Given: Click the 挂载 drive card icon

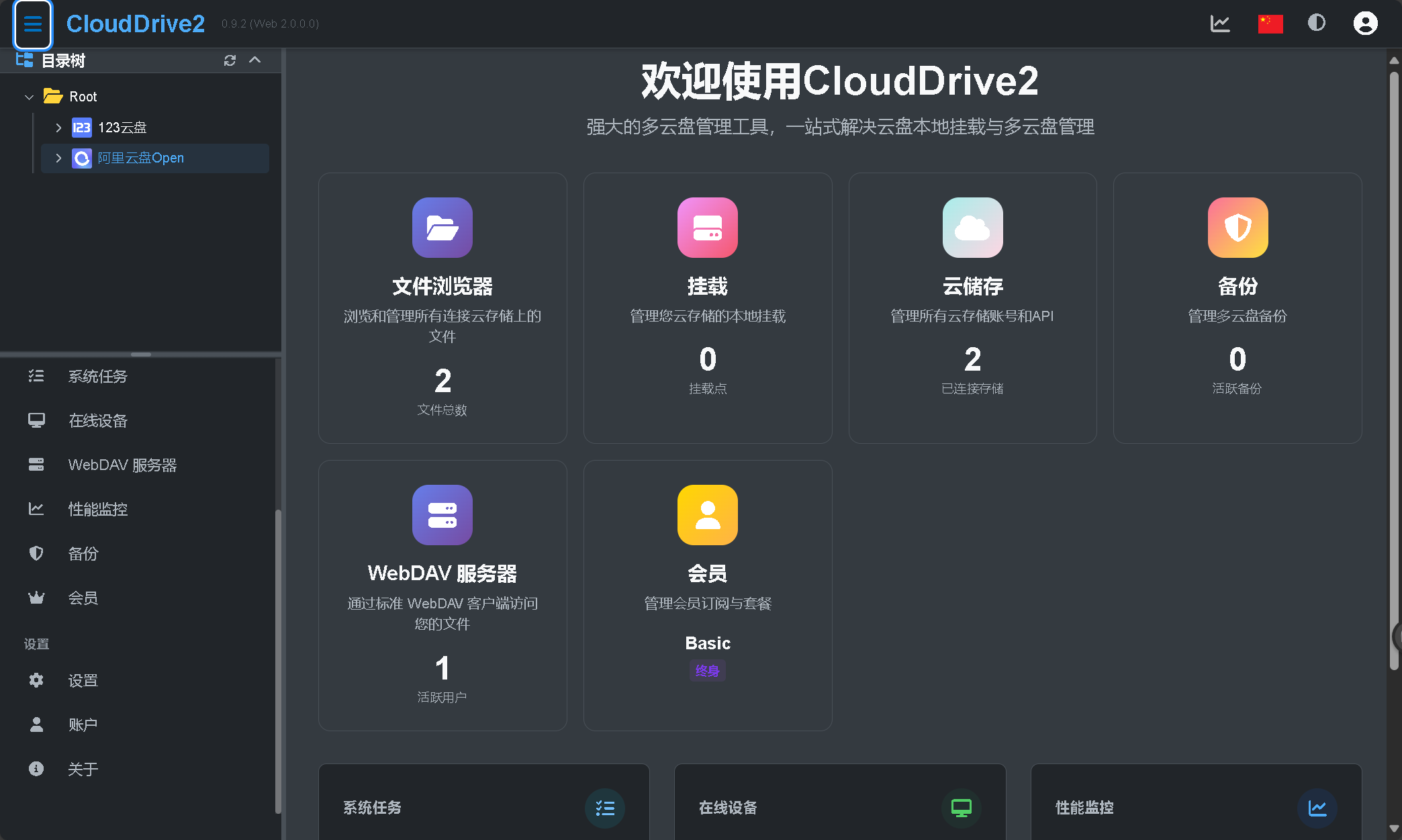Looking at the screenshot, I should [708, 228].
